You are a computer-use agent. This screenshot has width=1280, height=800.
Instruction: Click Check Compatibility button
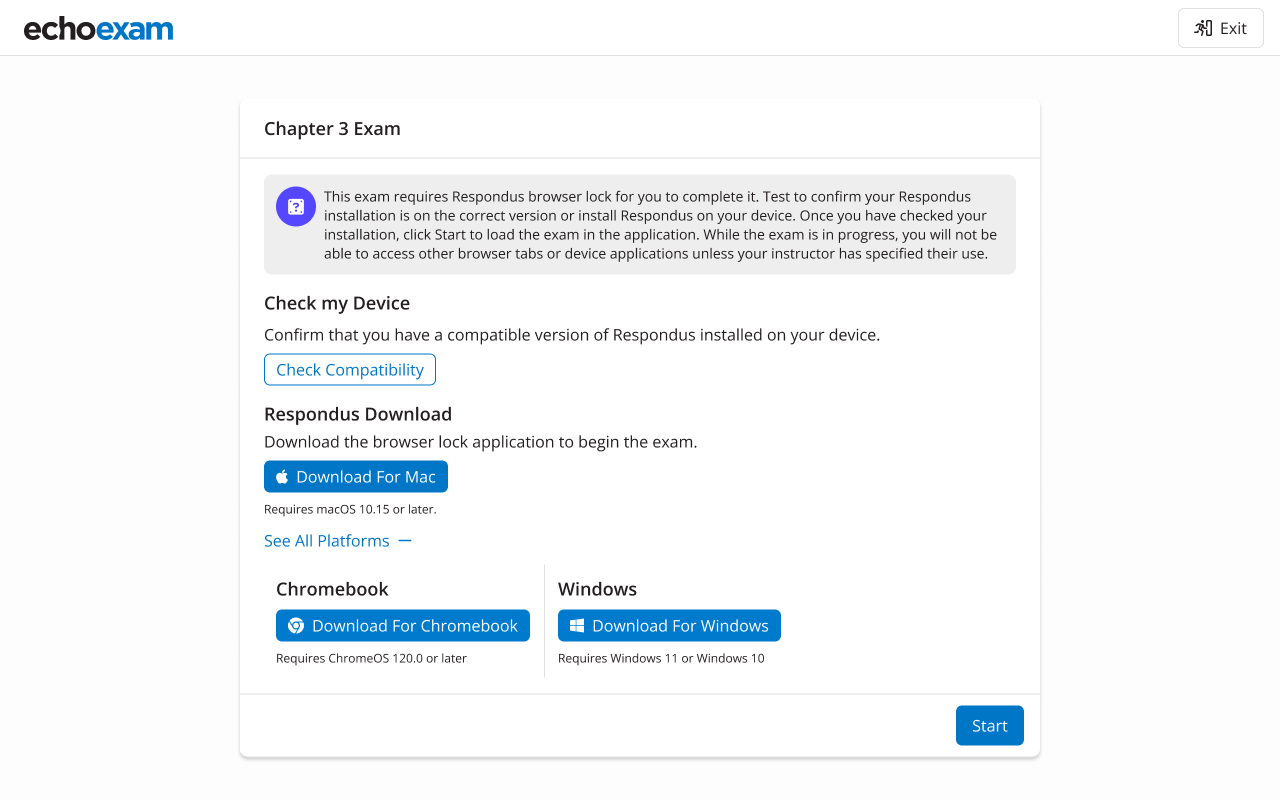point(350,370)
